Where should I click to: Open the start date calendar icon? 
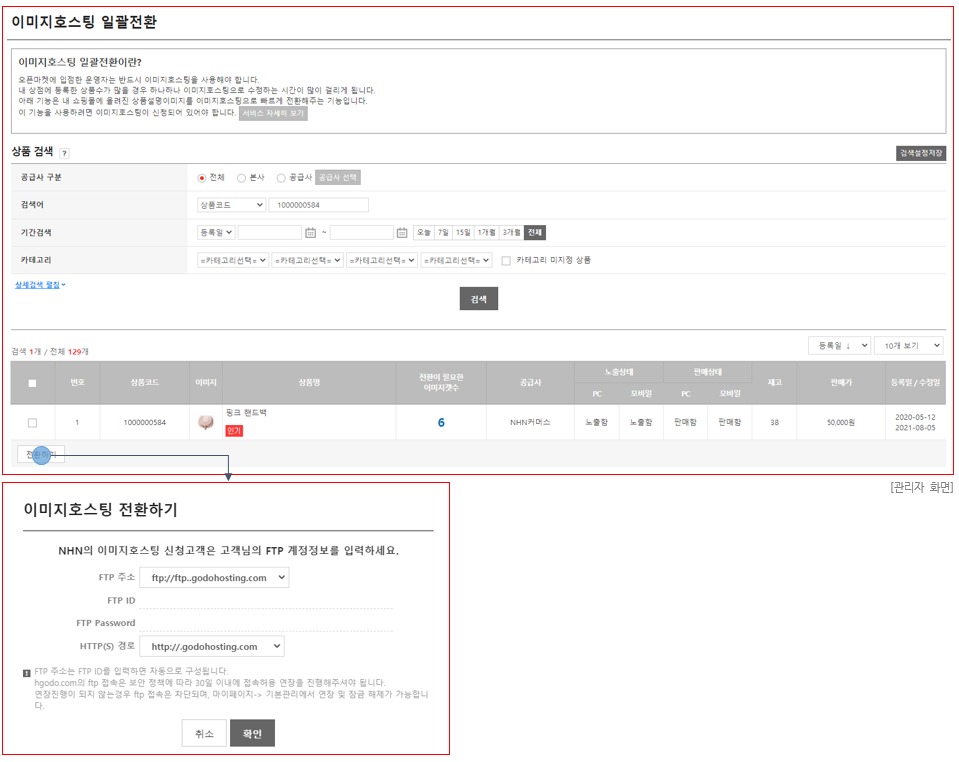click(311, 233)
